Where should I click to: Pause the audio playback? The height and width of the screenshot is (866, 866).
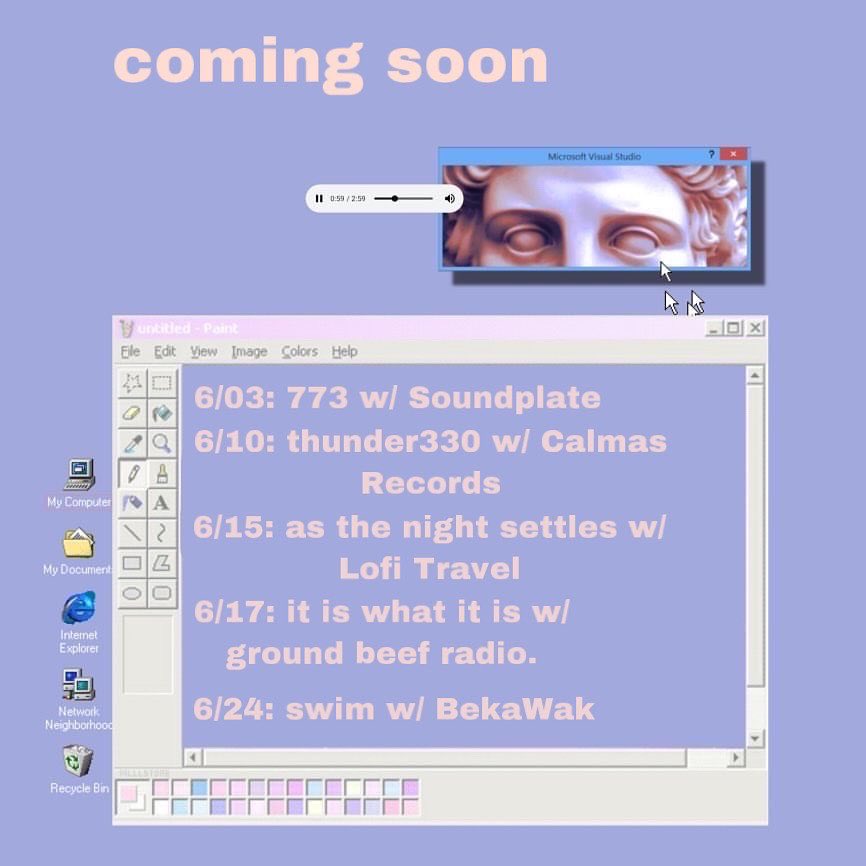click(319, 199)
